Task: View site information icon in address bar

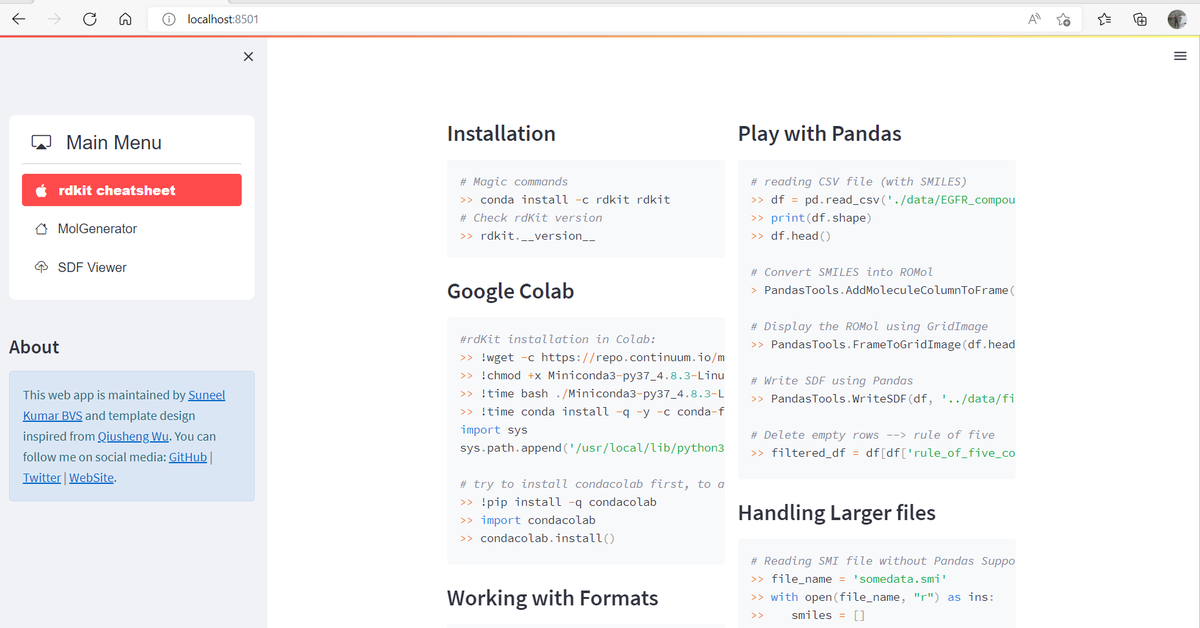Action: (x=169, y=19)
